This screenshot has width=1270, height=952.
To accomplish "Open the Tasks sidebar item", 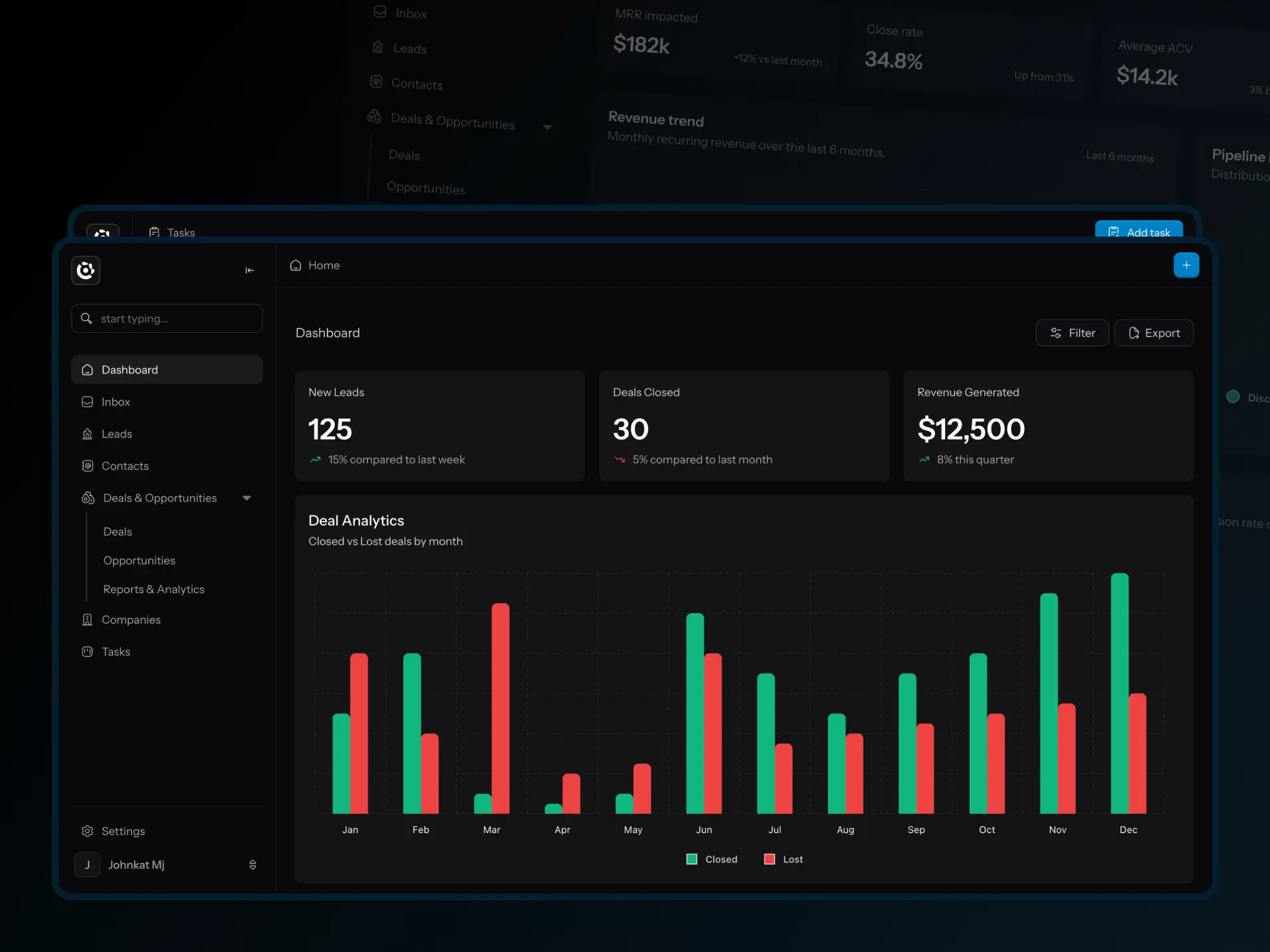I will point(167,652).
